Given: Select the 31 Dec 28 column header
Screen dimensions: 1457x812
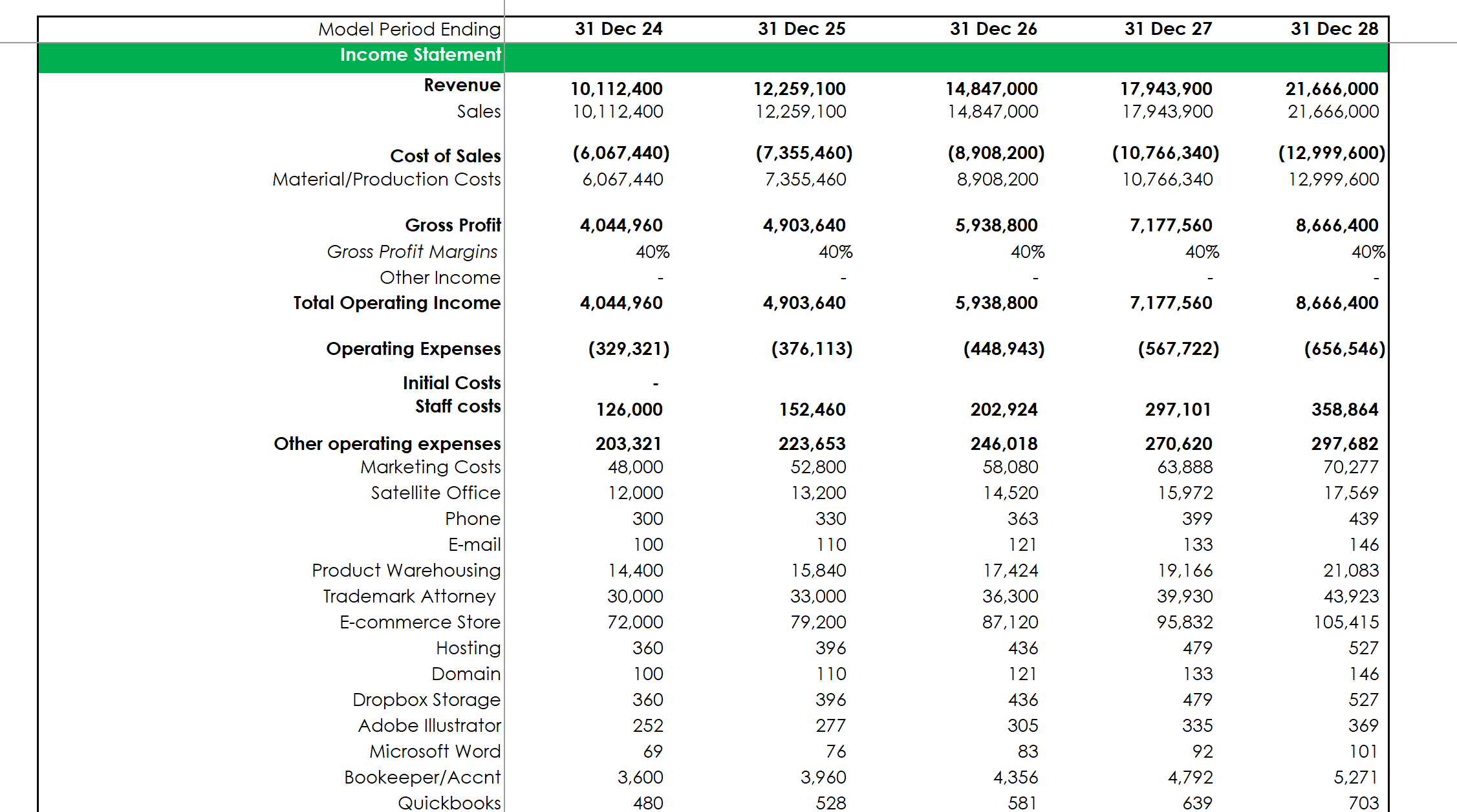Looking at the screenshot, I should pyautogui.click(x=1334, y=29).
